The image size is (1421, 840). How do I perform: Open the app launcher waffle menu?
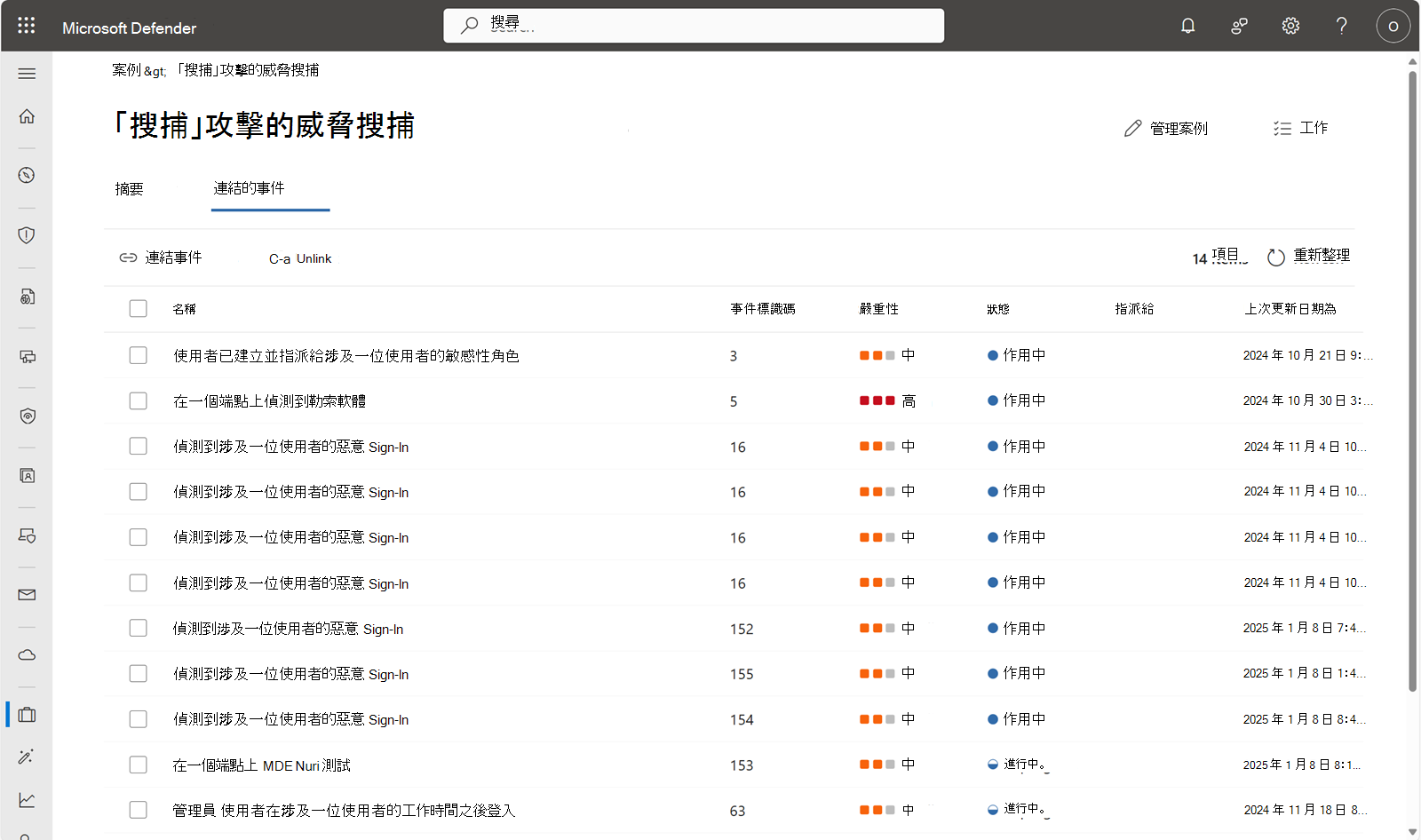pos(26,25)
